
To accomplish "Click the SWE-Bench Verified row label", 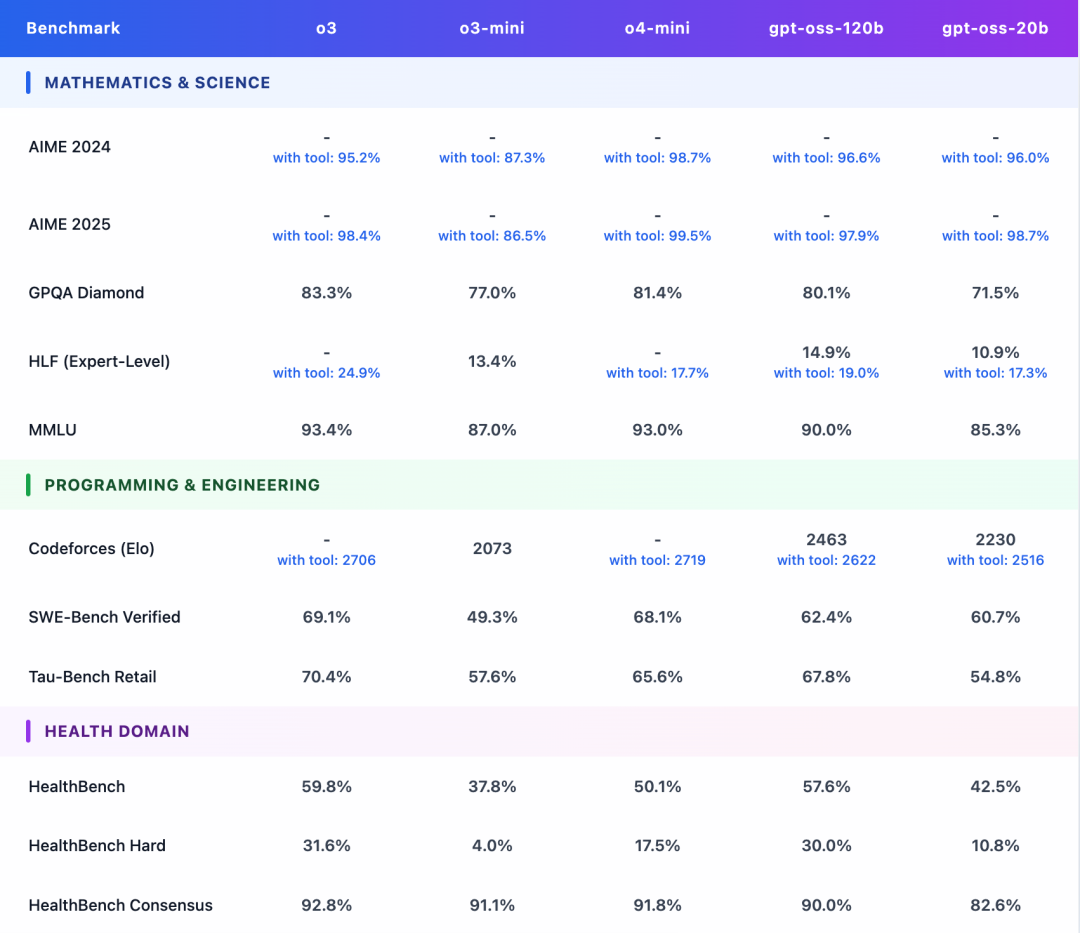I will click(104, 617).
